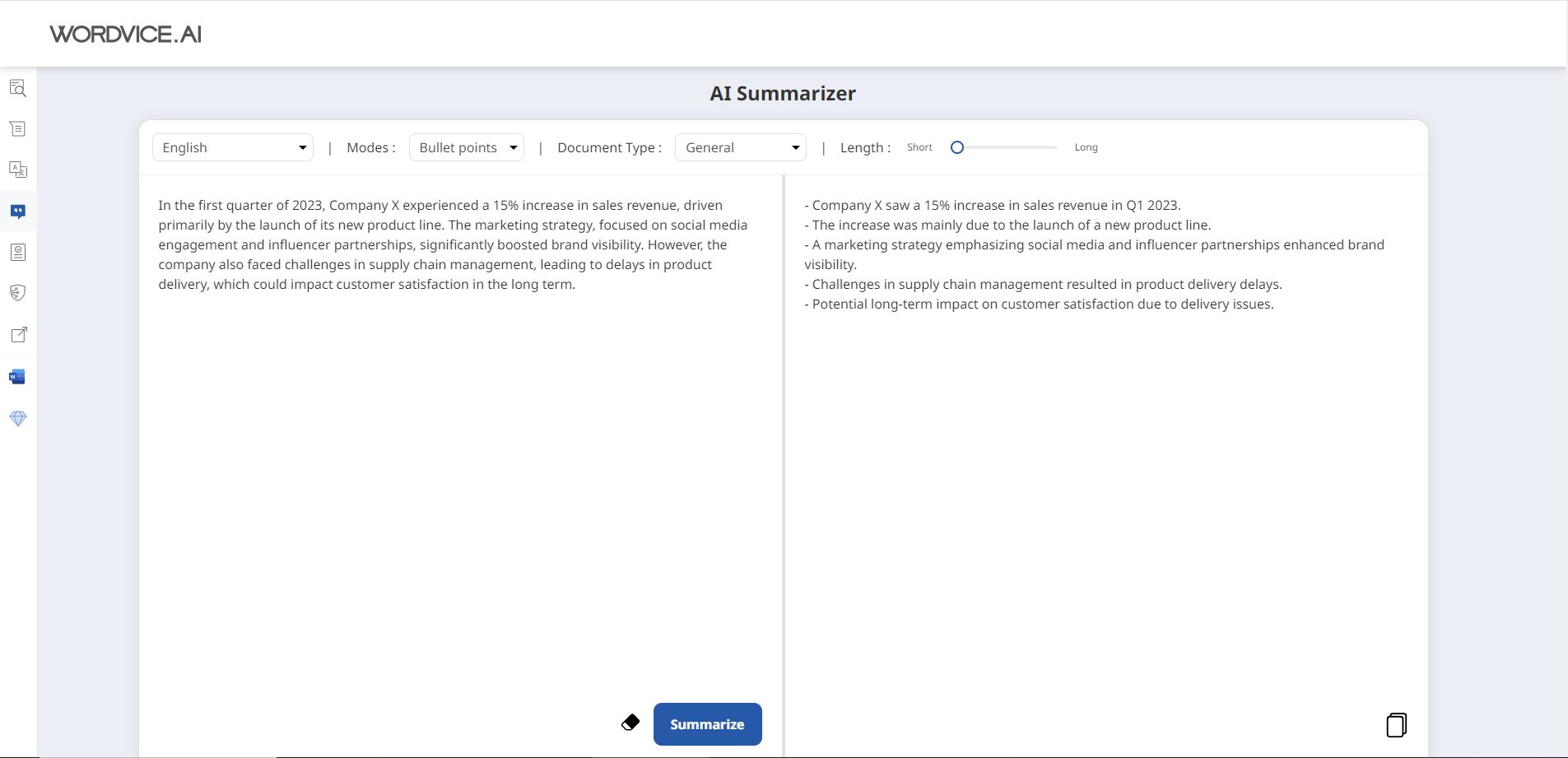
Task: Open the English language dropdown
Action: (233, 147)
